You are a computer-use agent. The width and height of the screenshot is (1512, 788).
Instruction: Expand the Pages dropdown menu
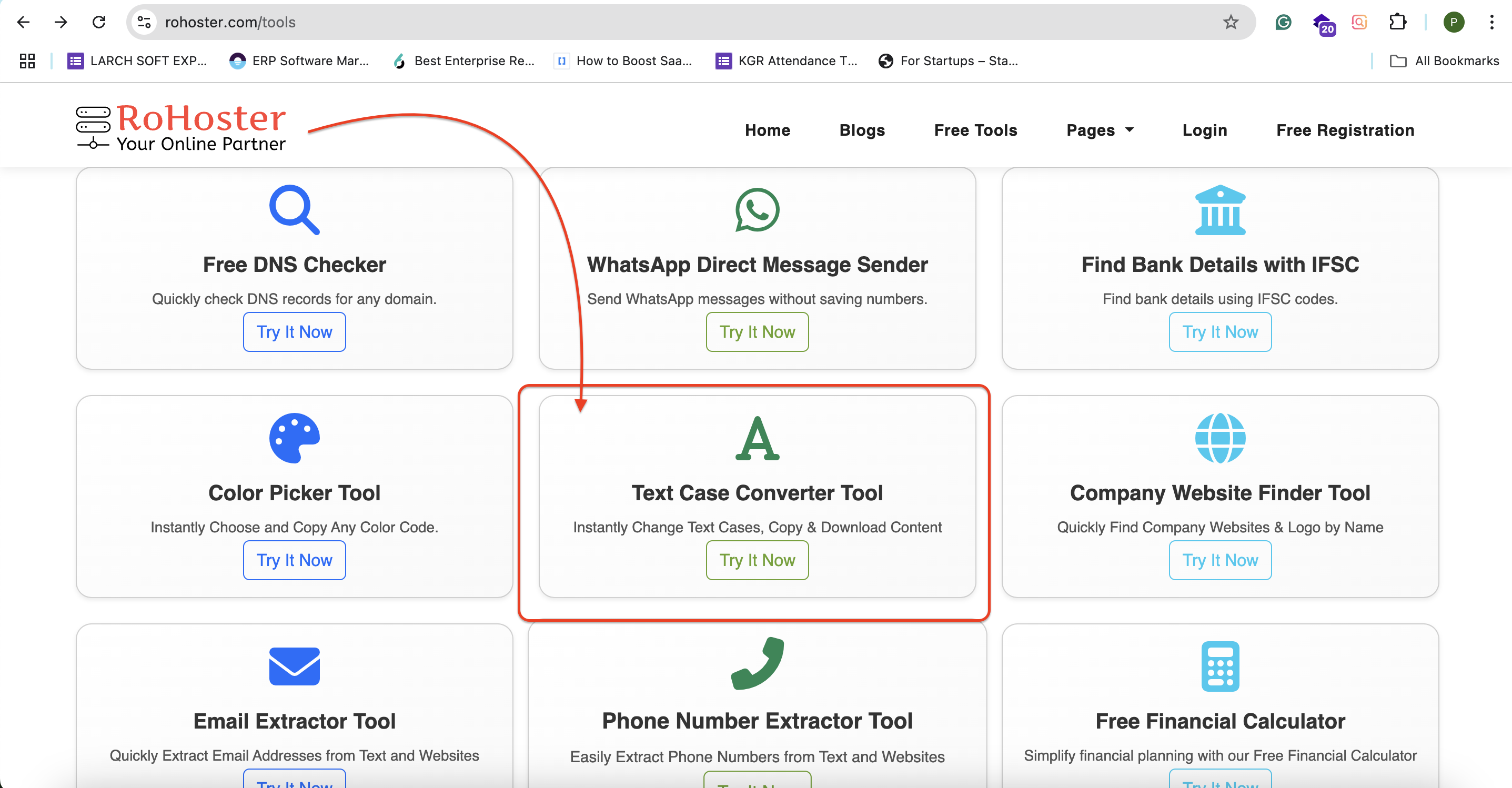[x=1100, y=130]
